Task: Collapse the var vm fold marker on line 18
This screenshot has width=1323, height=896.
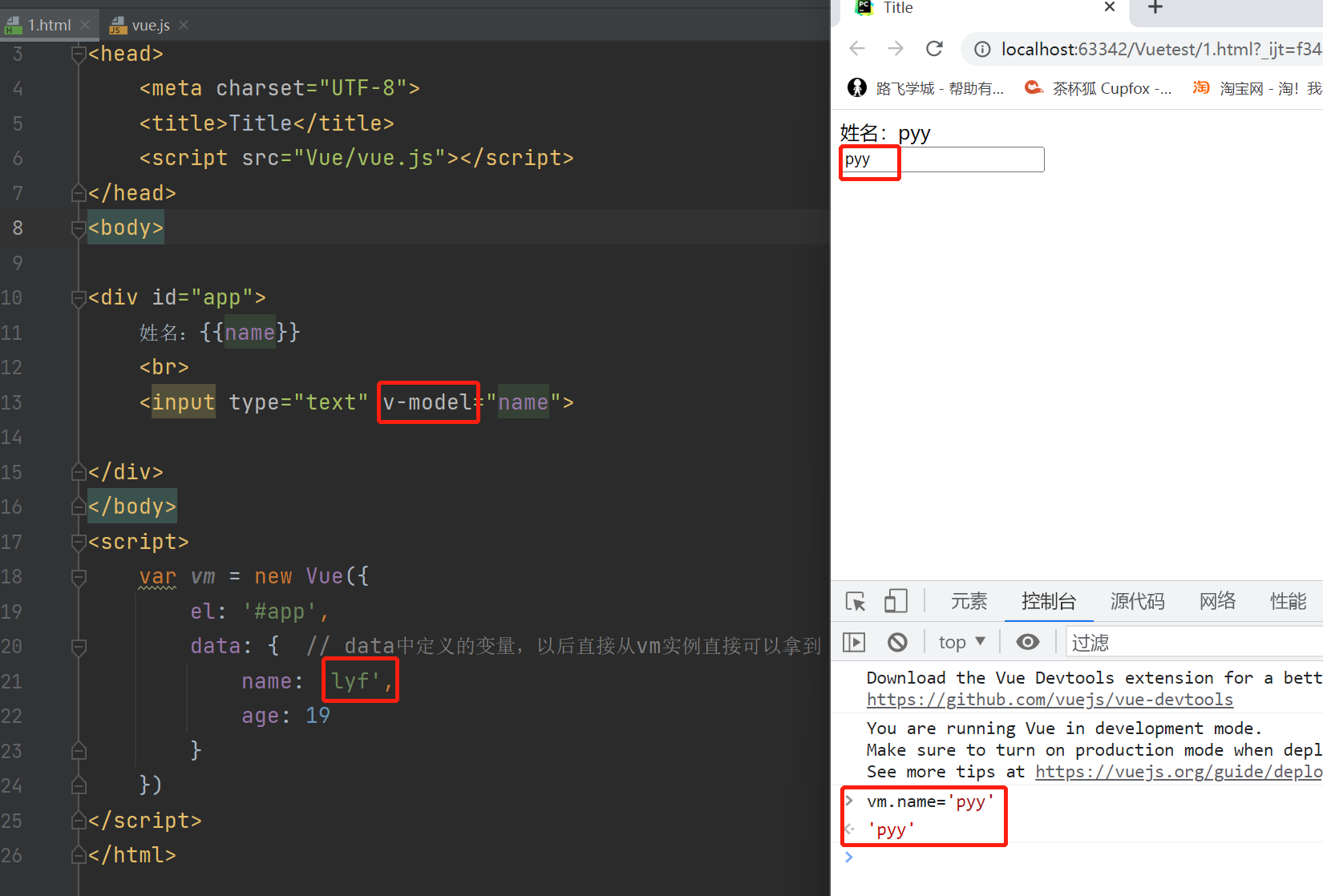Action: coord(79,577)
